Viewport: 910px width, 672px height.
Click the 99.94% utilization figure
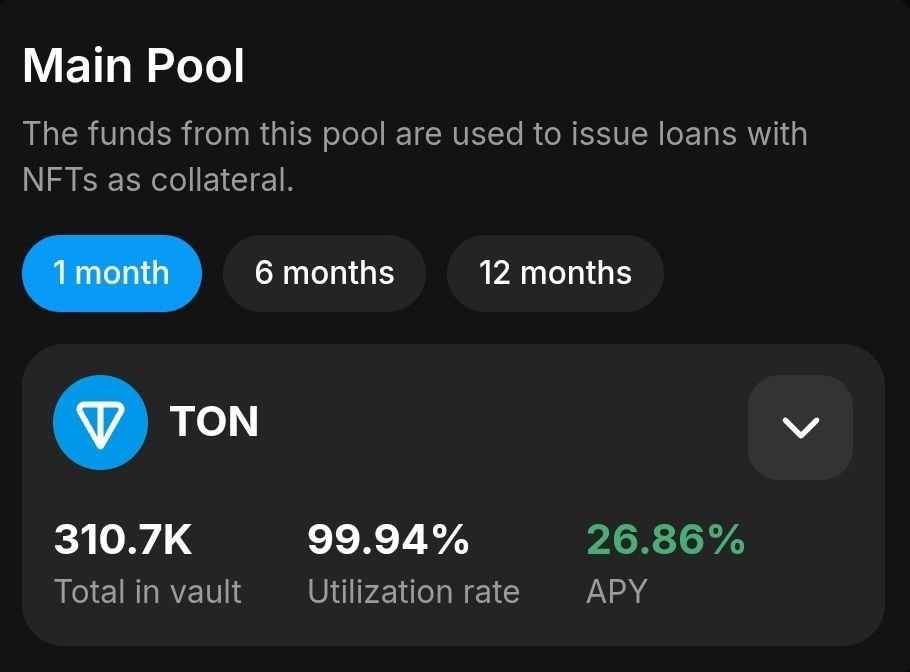pyautogui.click(x=388, y=540)
